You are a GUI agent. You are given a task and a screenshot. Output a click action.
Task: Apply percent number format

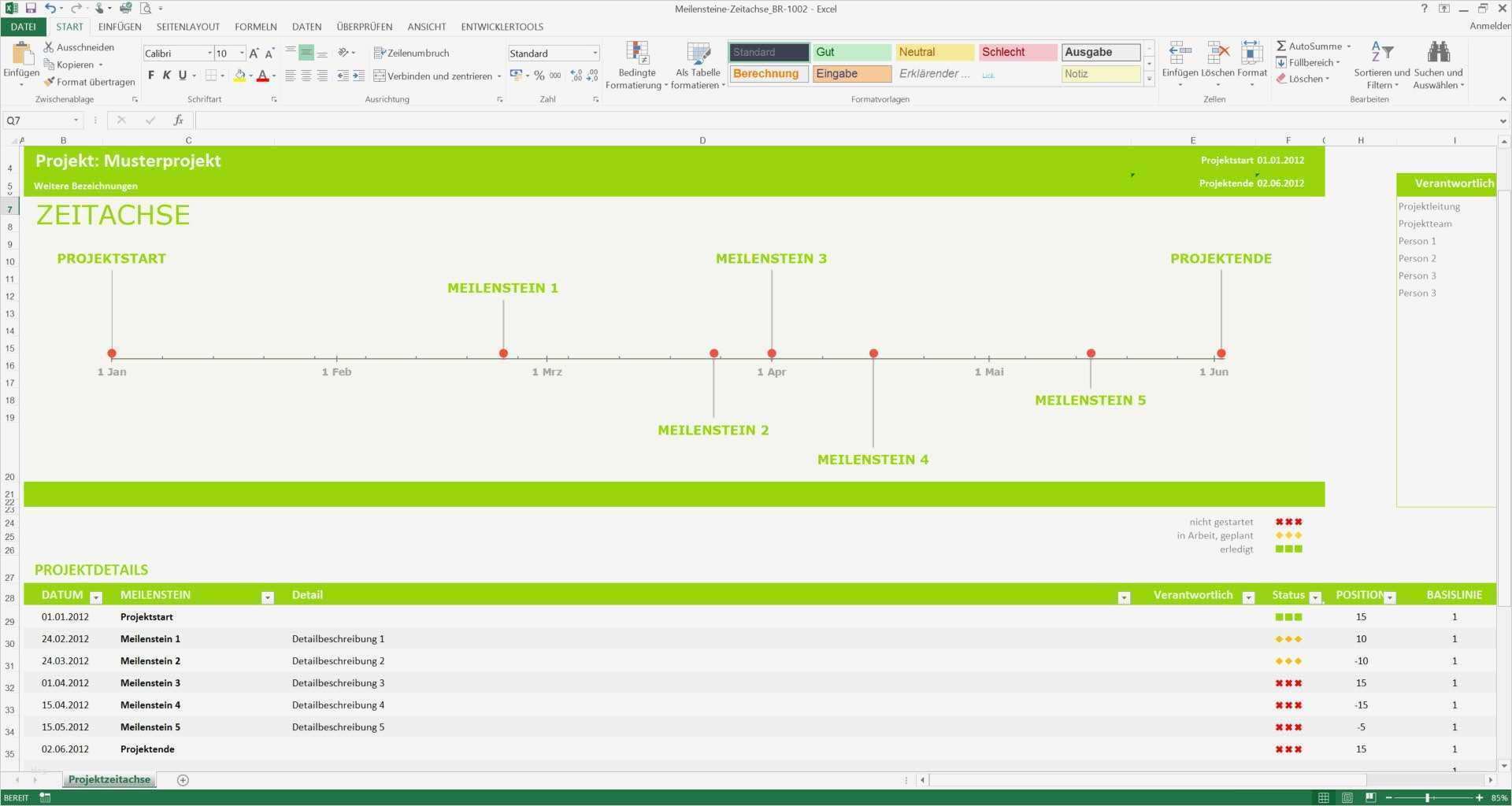[x=539, y=76]
